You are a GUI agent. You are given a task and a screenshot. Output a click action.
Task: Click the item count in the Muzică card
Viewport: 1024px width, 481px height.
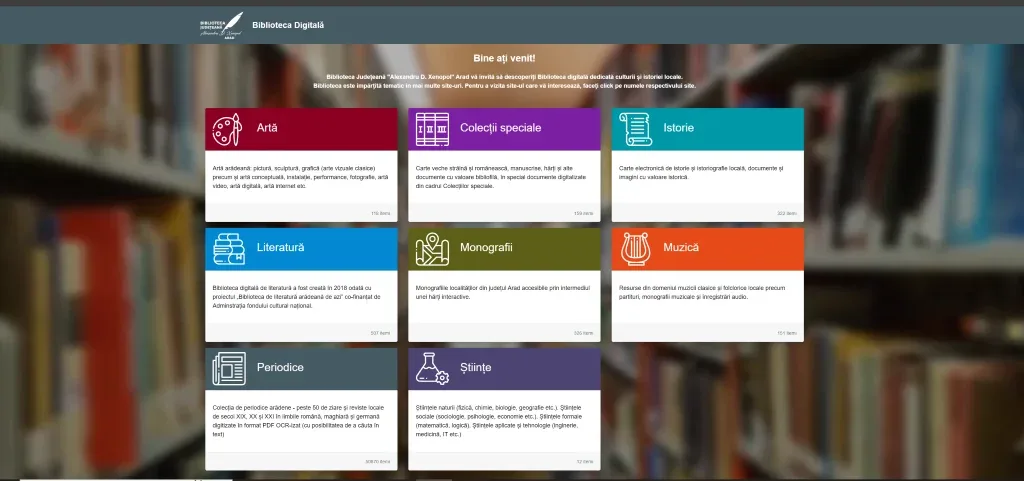(787, 333)
